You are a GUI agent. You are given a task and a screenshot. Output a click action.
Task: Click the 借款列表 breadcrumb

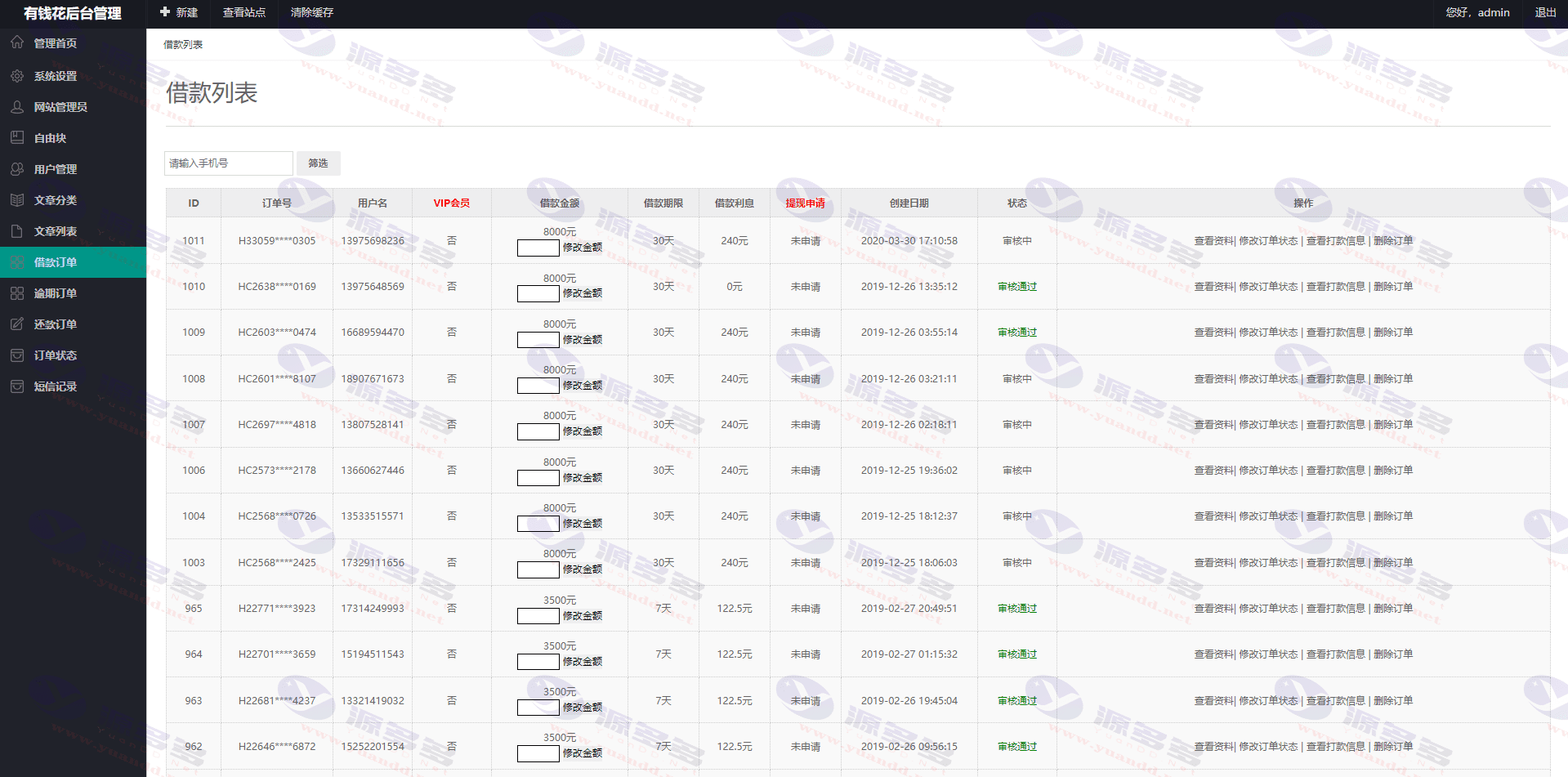[183, 45]
